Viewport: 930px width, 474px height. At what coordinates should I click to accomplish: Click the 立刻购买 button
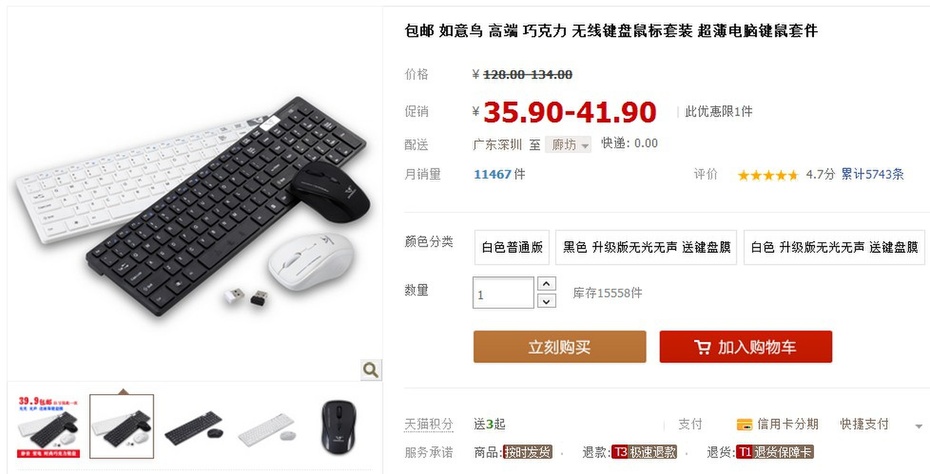click(x=559, y=347)
